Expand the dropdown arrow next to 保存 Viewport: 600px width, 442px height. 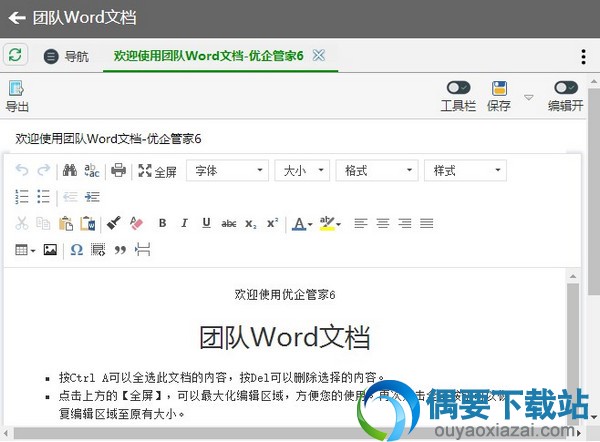[x=528, y=97]
